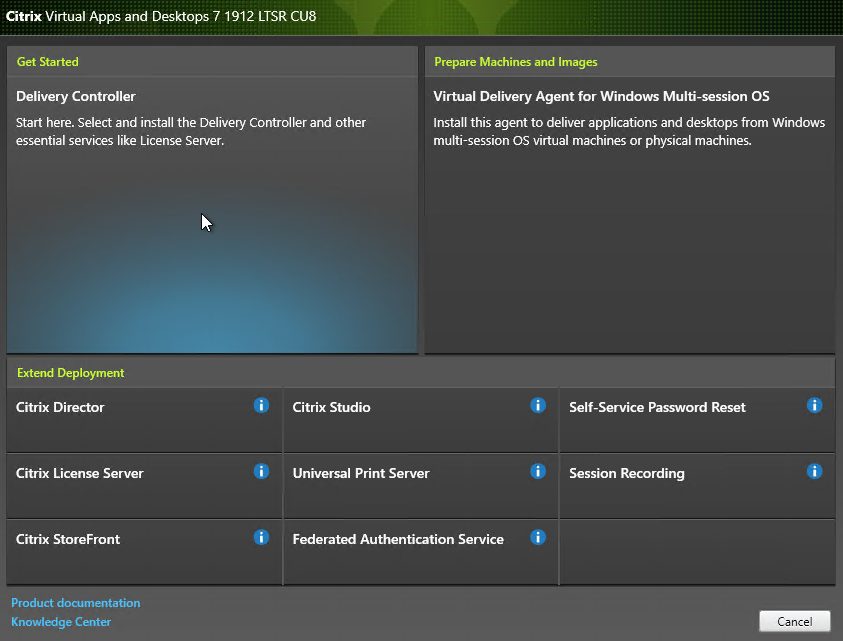
Task: Install Citrix Director component
Action: 144,420
